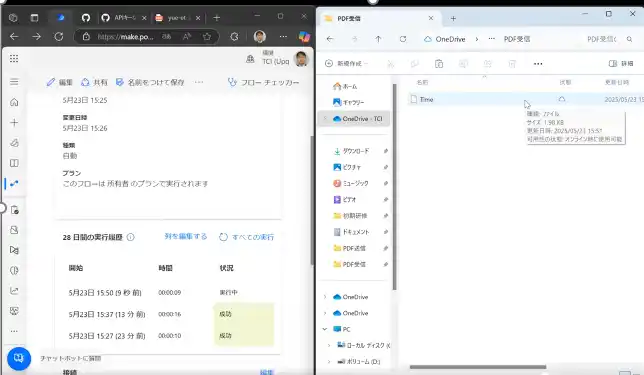644x375 pixels.
Task: Open browser settings and more ellipsis
Action: pyautogui.click(x=283, y=37)
